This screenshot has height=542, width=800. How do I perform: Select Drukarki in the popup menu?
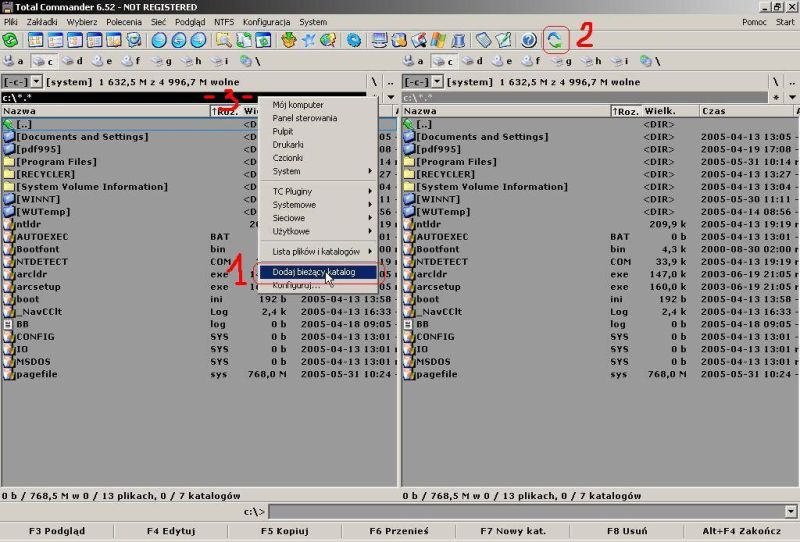[318, 144]
